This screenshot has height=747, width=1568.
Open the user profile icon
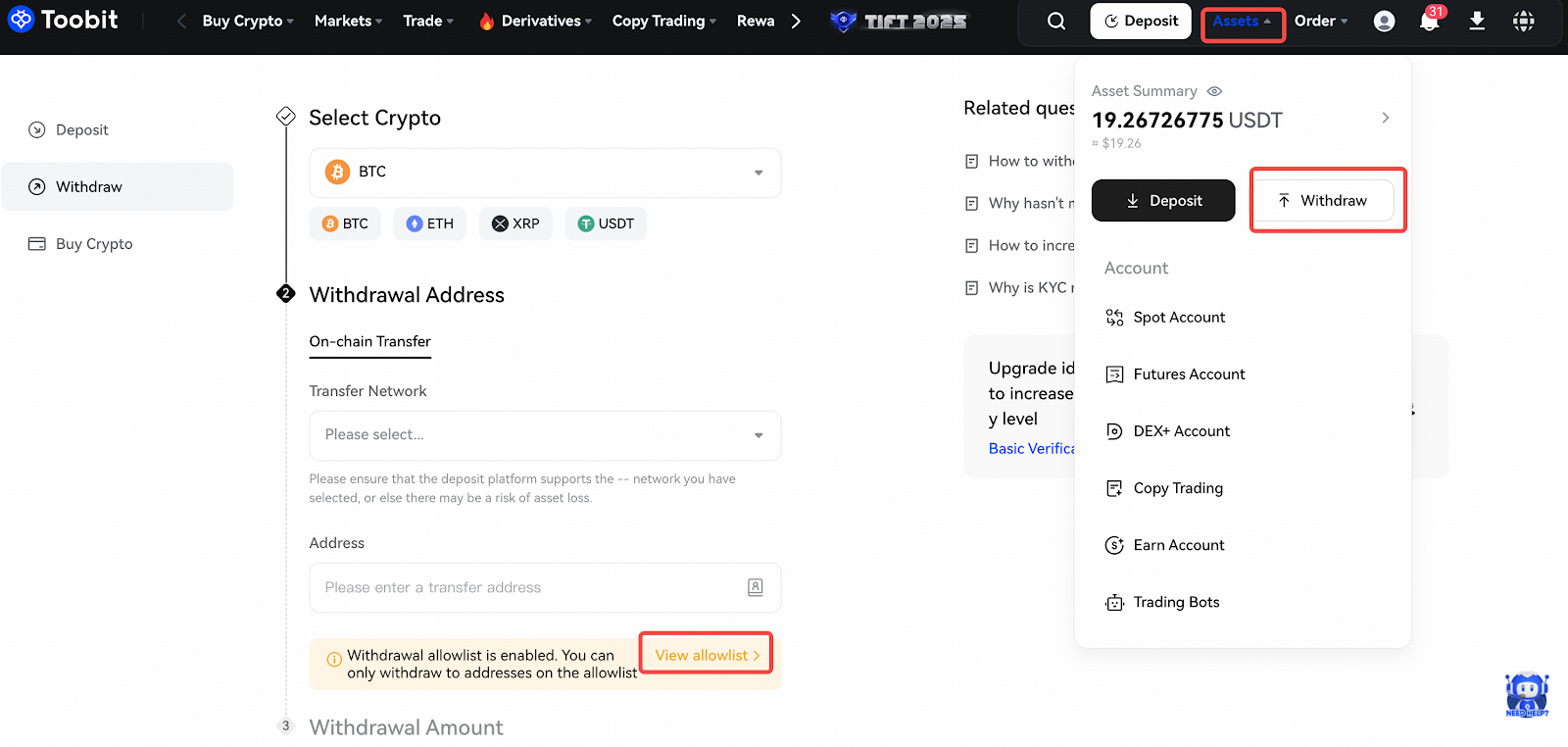[x=1384, y=21]
